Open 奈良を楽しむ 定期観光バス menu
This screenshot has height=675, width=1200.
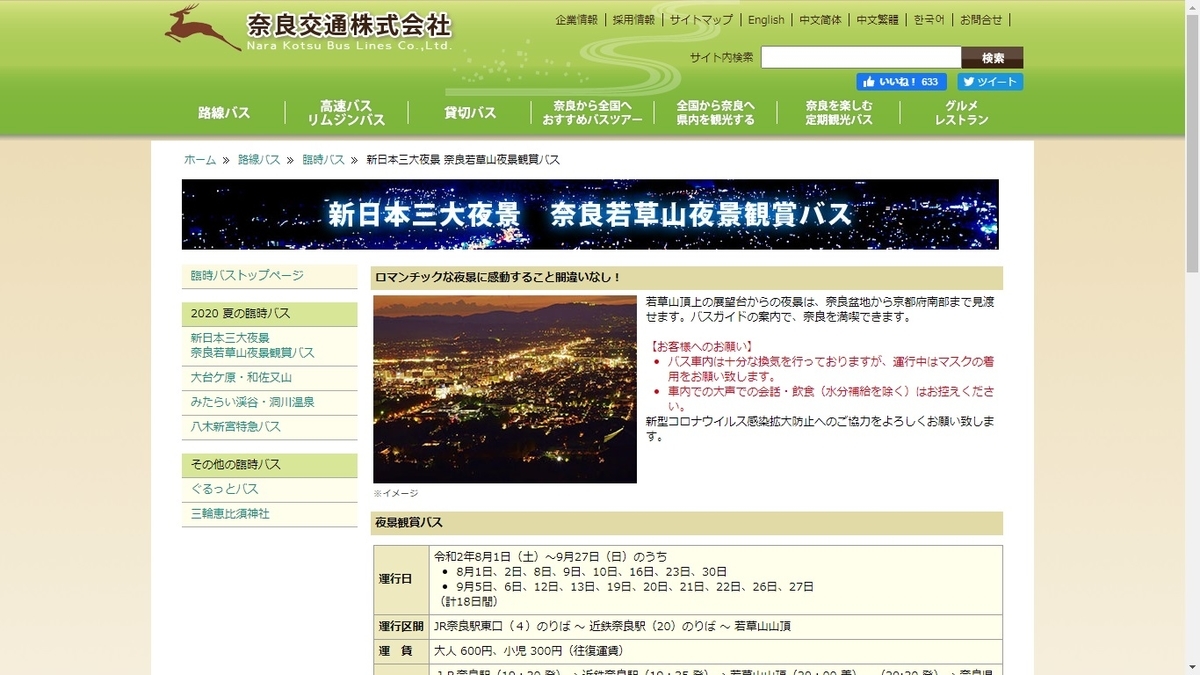pyautogui.click(x=839, y=113)
